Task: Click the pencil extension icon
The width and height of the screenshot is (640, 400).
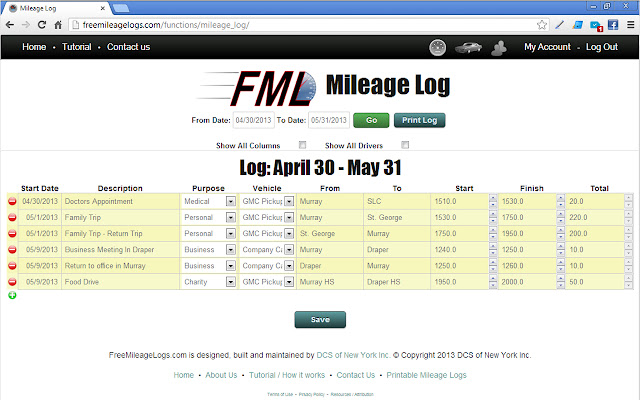Action: 560,25
